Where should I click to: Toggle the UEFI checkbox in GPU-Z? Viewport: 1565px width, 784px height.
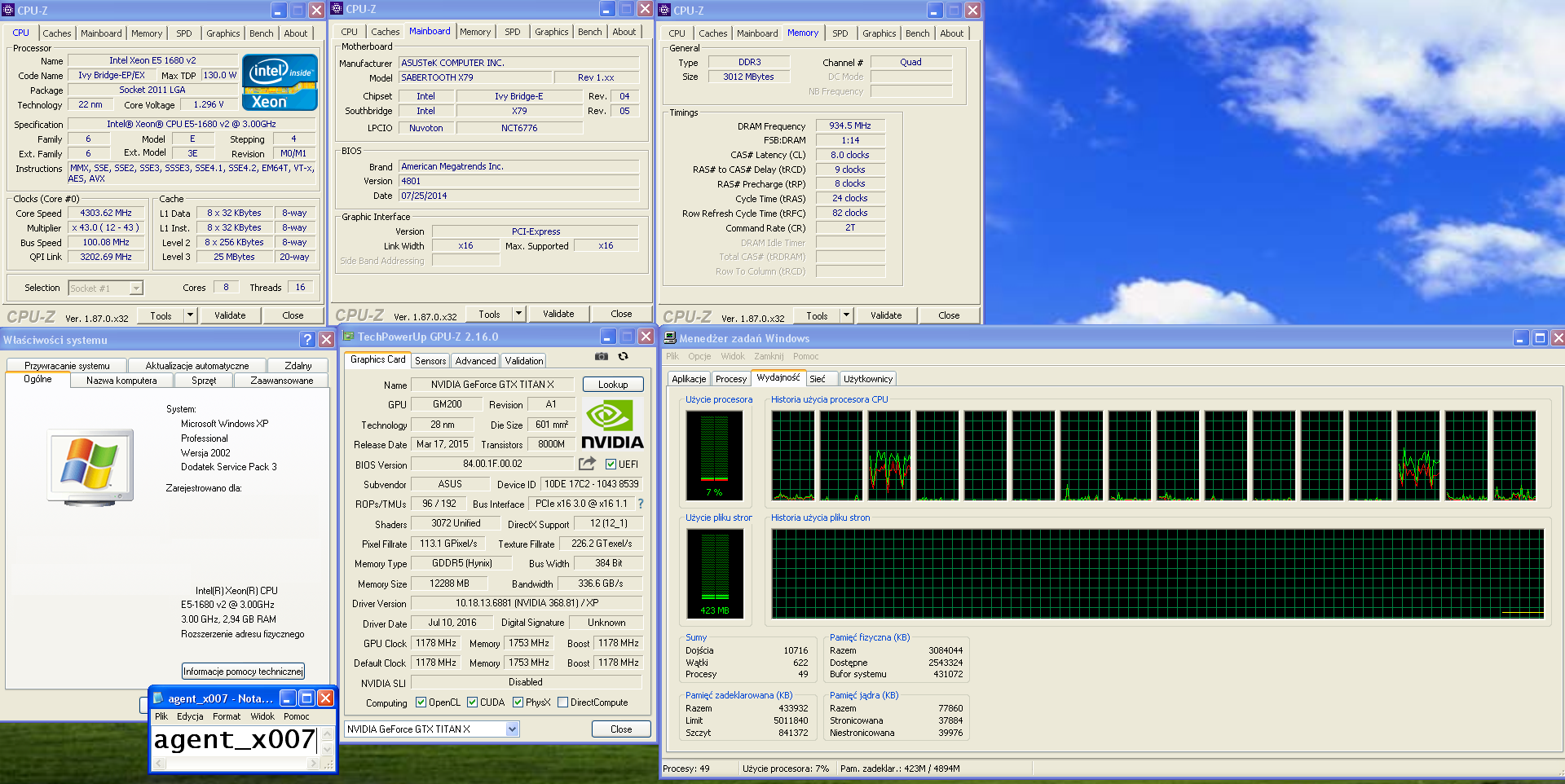point(611,465)
